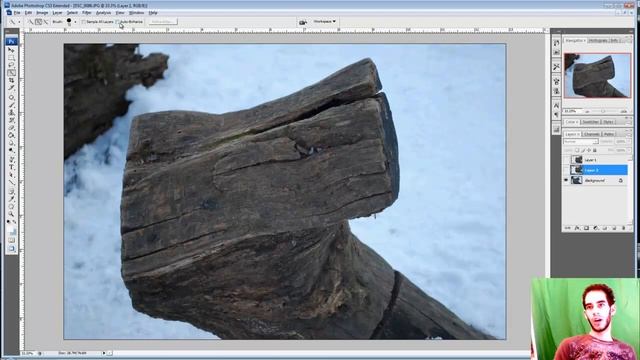
Task: Open Layers panel options menu
Action: (x=629, y=134)
